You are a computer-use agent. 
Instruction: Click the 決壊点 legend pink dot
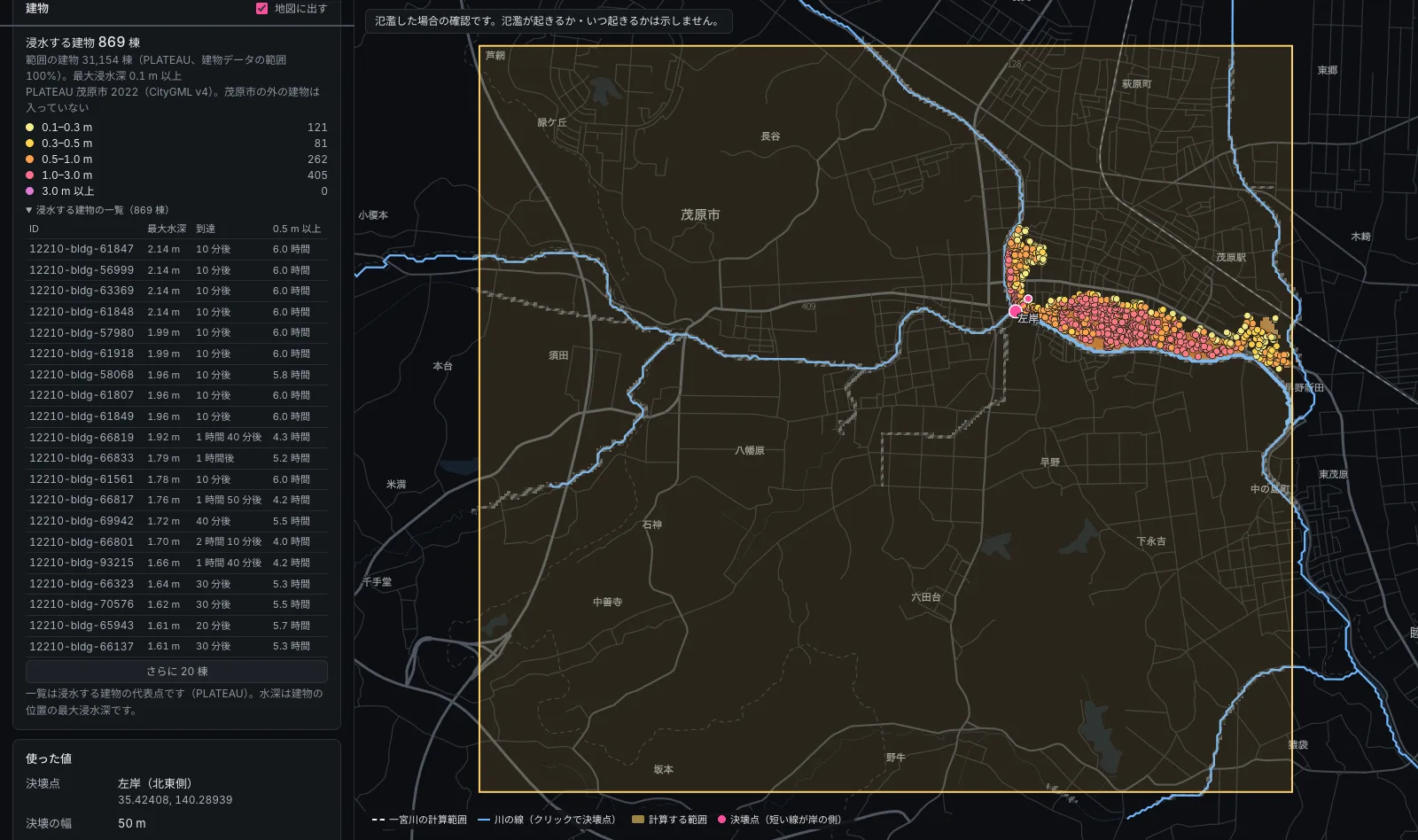pyautogui.click(x=722, y=820)
